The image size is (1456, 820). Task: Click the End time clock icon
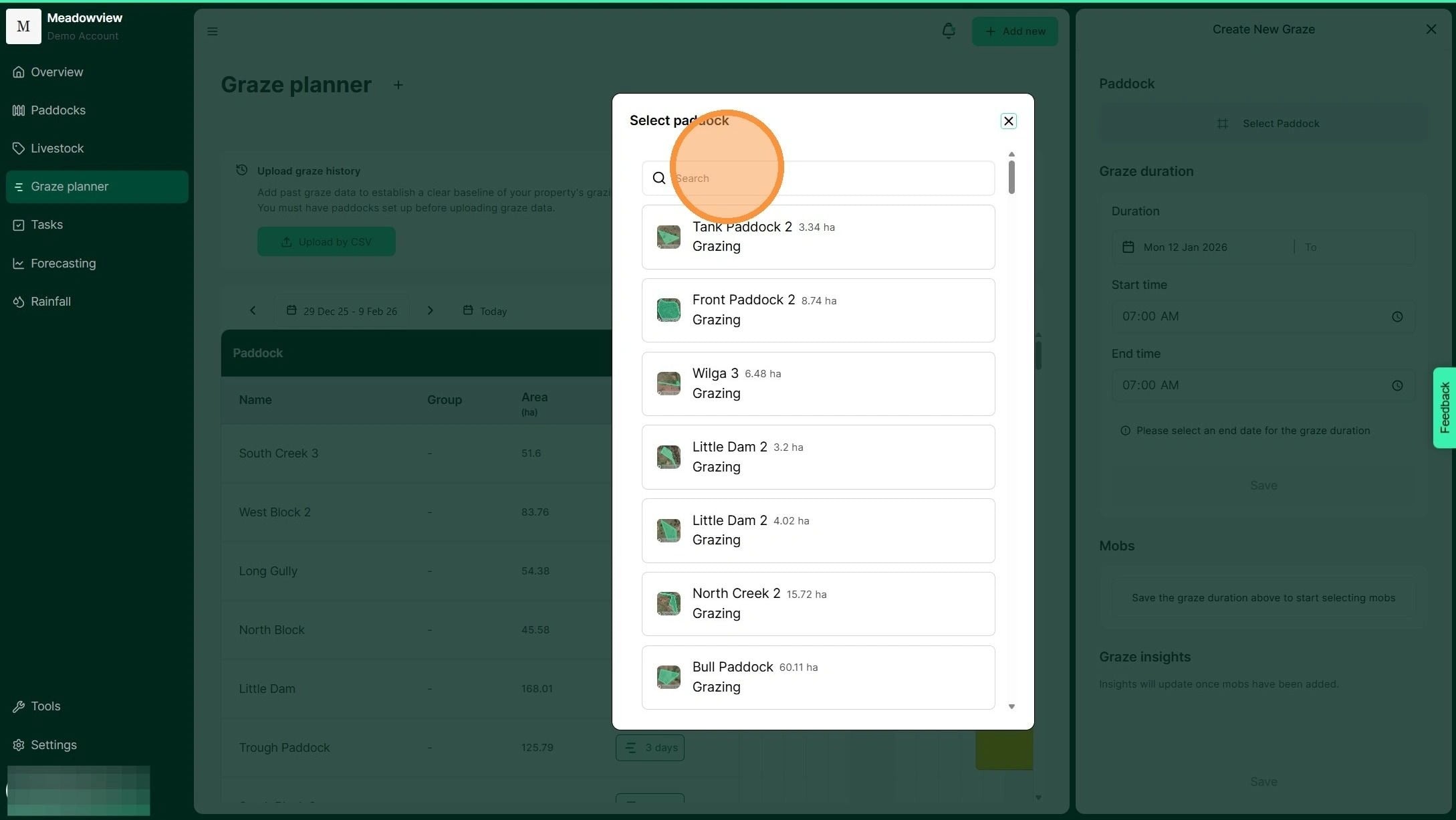tap(1397, 386)
